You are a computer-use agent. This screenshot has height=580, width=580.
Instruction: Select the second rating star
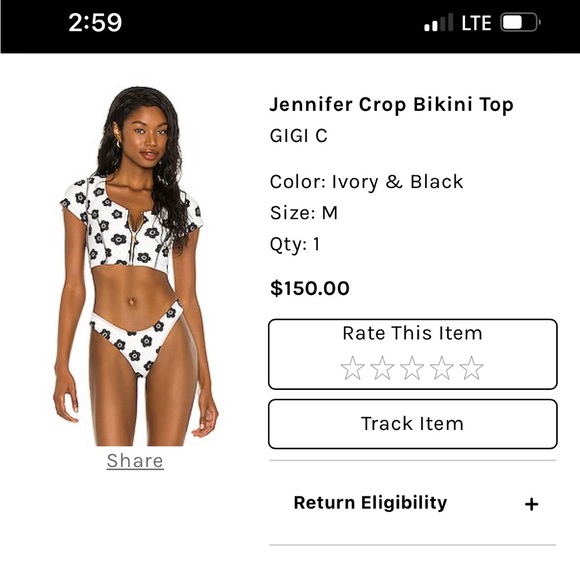point(382,368)
